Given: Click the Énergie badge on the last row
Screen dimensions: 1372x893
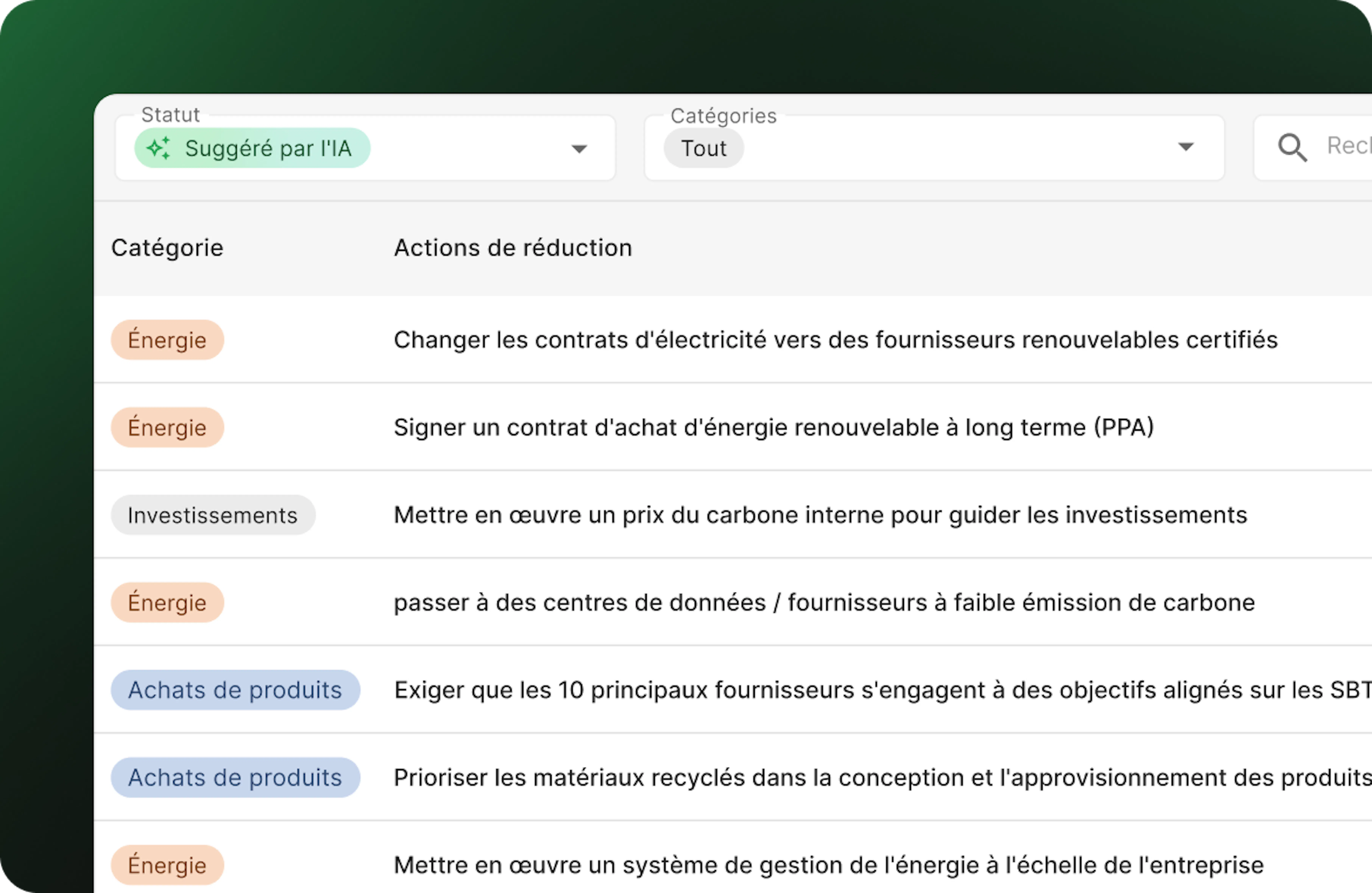Looking at the screenshot, I should (x=167, y=864).
